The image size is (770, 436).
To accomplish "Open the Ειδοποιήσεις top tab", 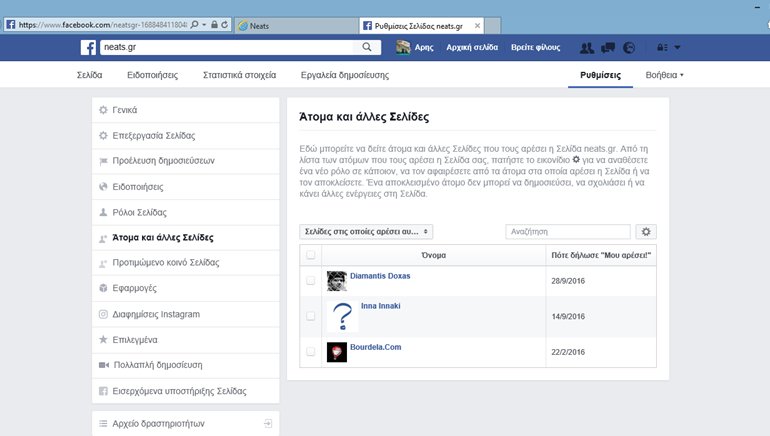I will point(152,75).
